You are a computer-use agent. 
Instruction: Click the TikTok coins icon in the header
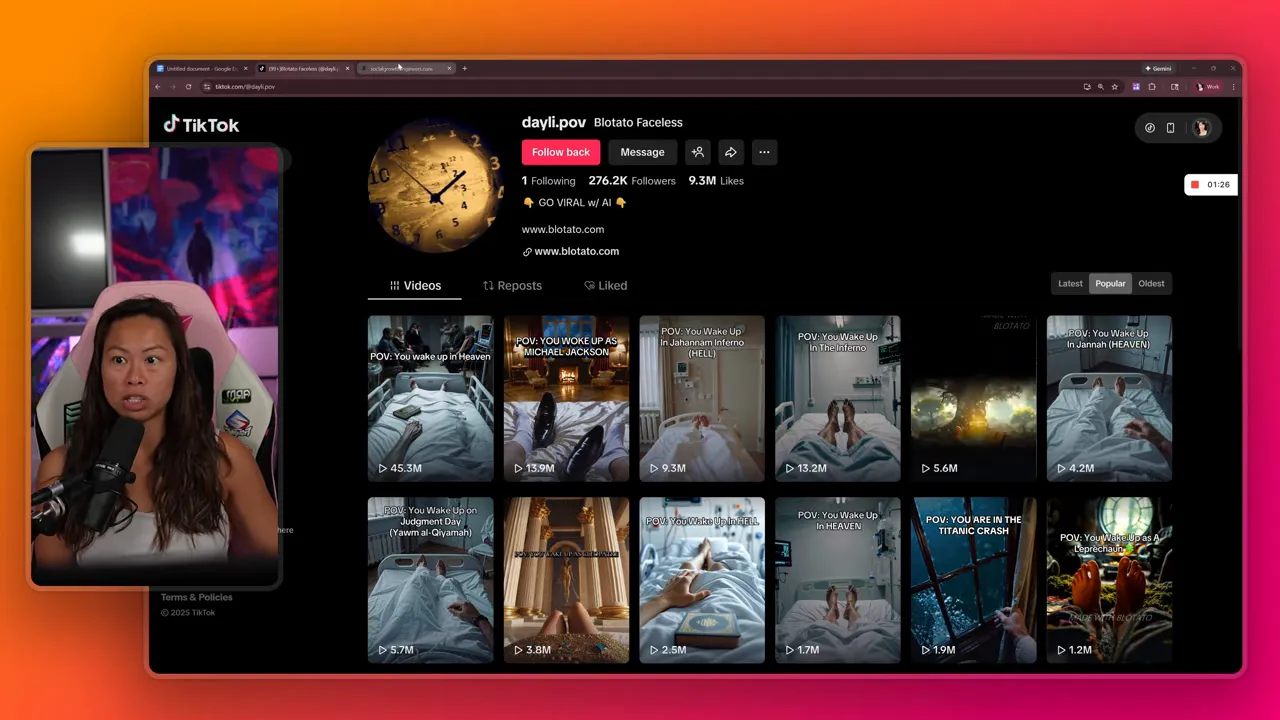1149,128
